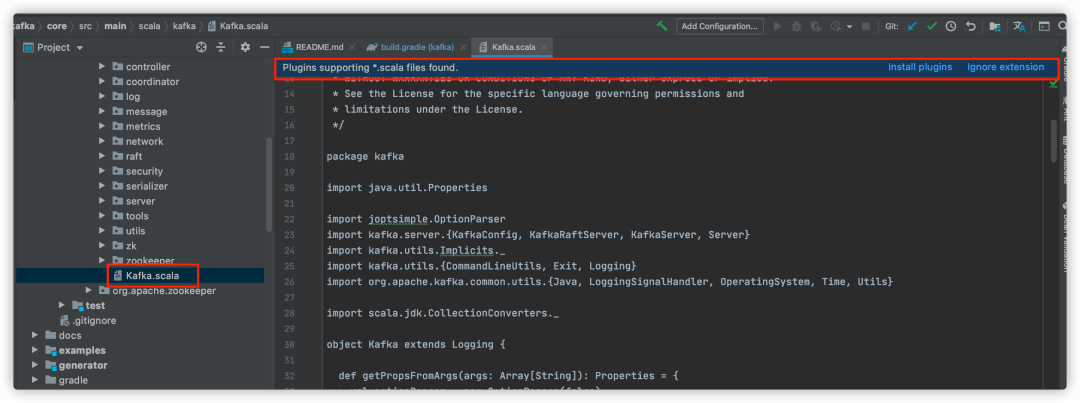
Task: Open Project Structure folder icon
Action: coord(995,26)
